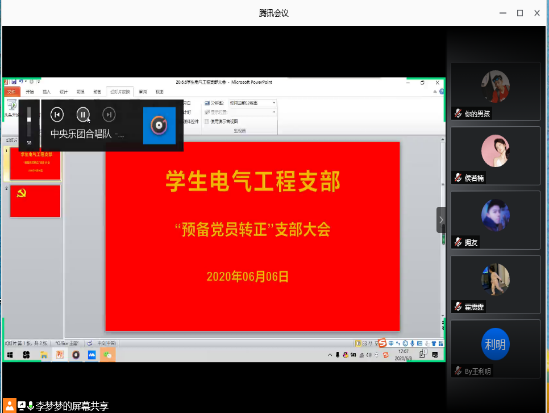Collapse the participant sidebar with the chevron
Screen dimensions: 549x413
click(x=441, y=220)
